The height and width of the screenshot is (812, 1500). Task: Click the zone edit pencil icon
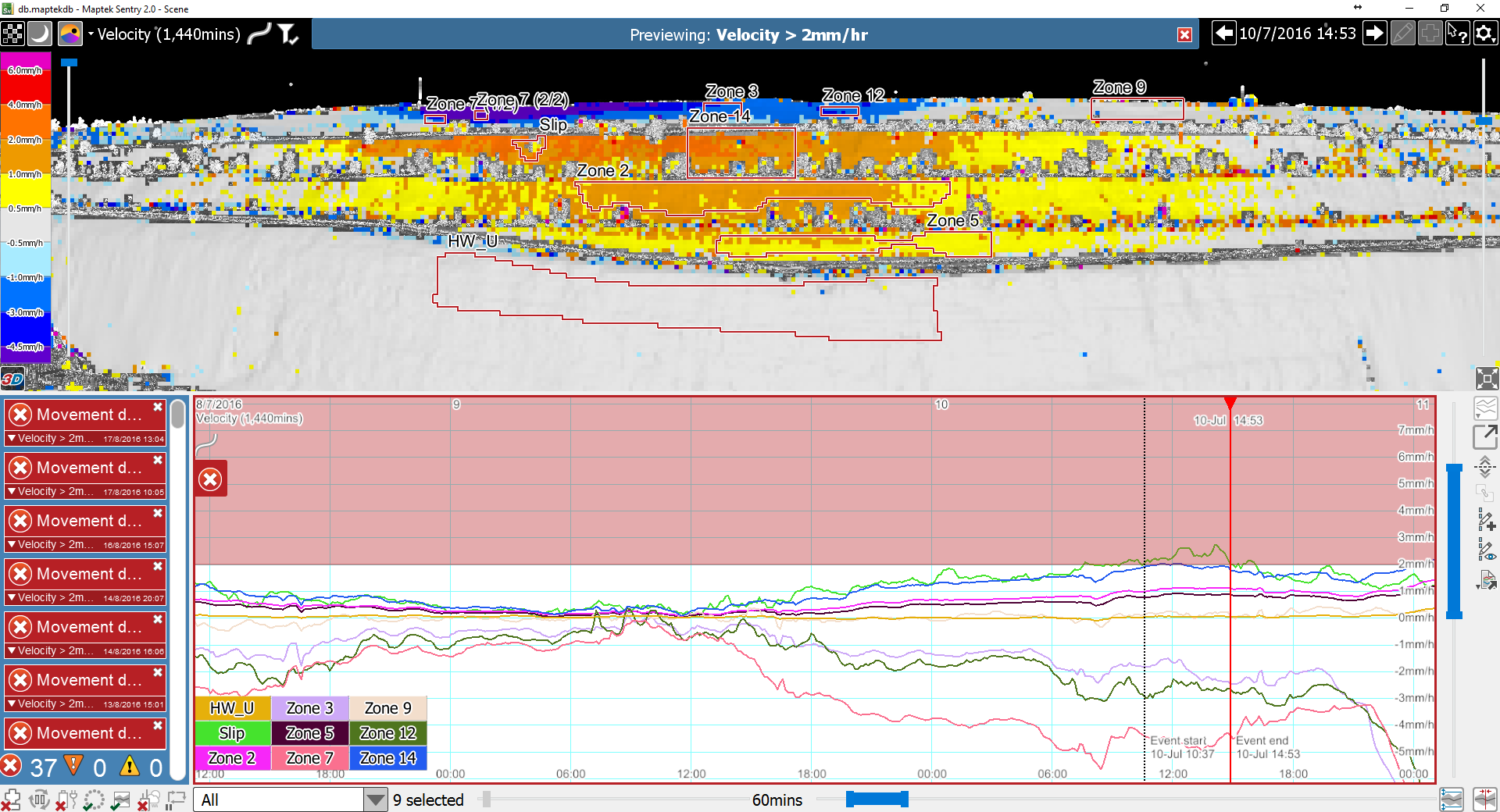(x=1403, y=34)
